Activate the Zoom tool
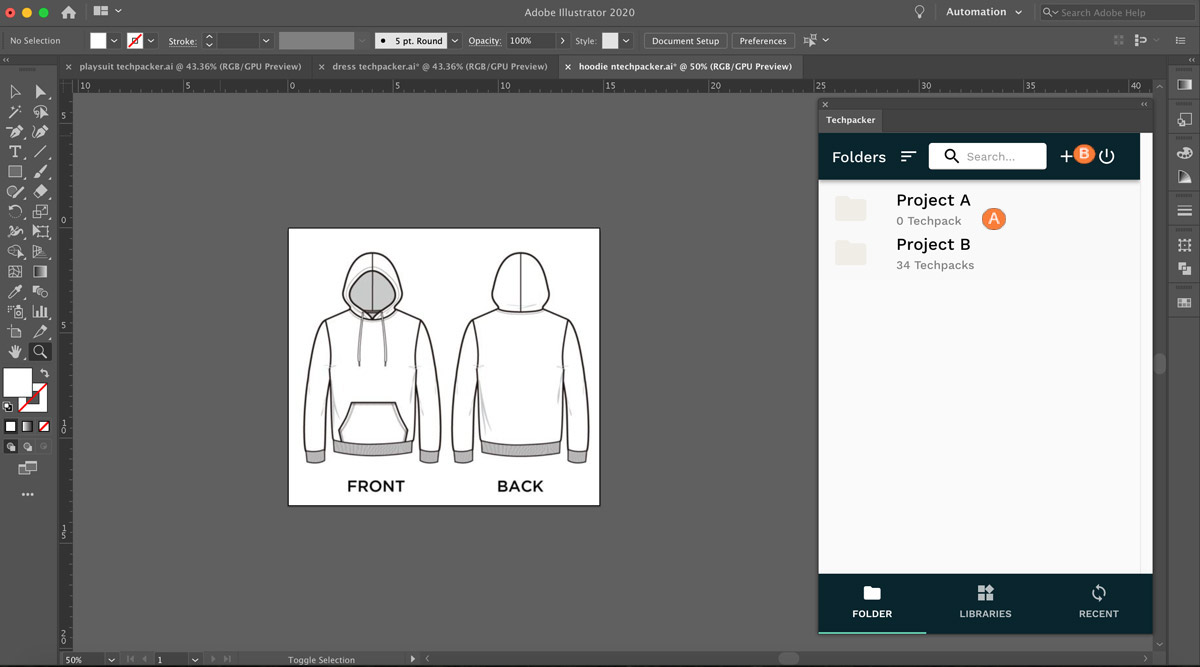The width and height of the screenshot is (1200, 667). pos(40,352)
